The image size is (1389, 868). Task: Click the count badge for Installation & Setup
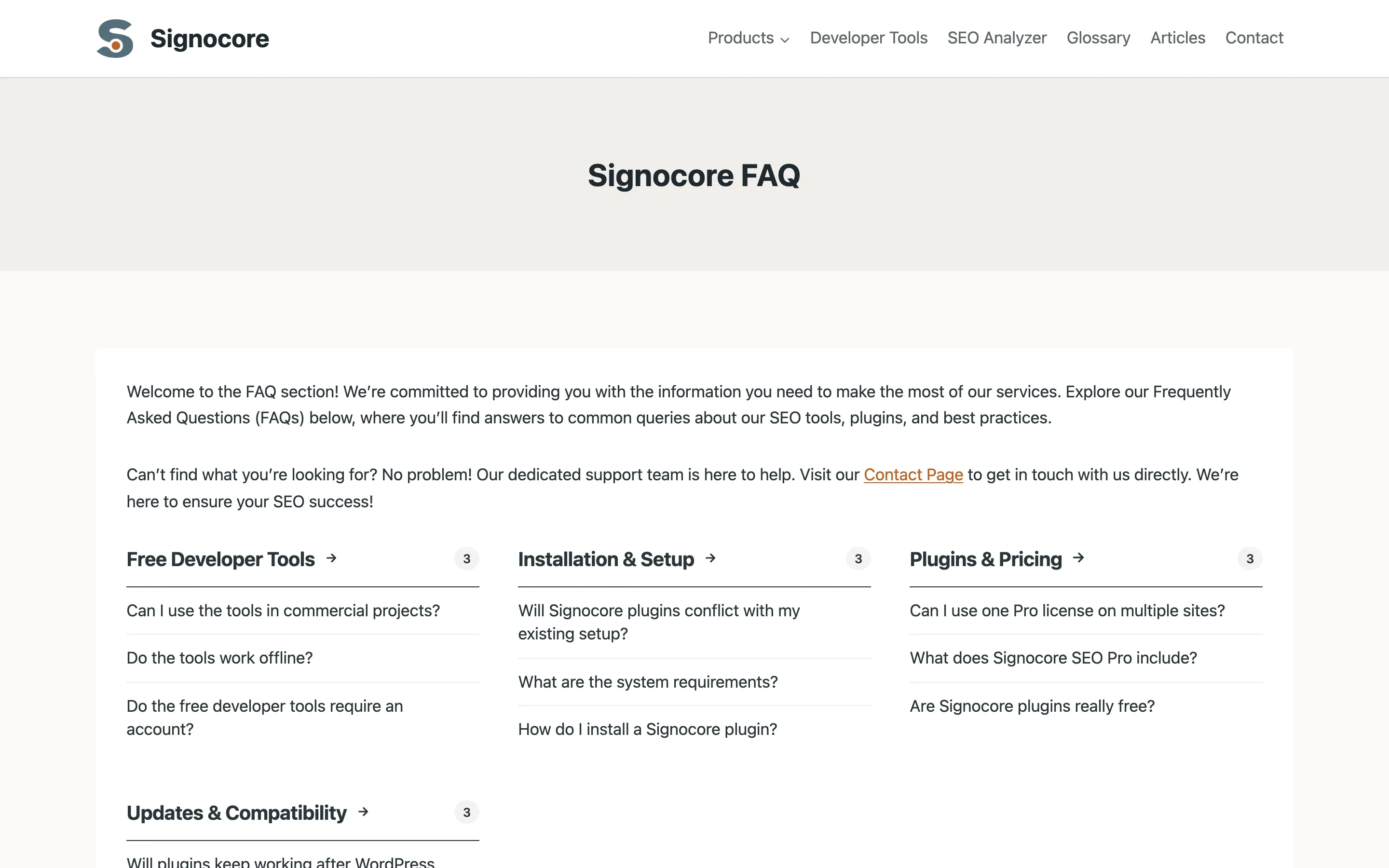coord(858,558)
